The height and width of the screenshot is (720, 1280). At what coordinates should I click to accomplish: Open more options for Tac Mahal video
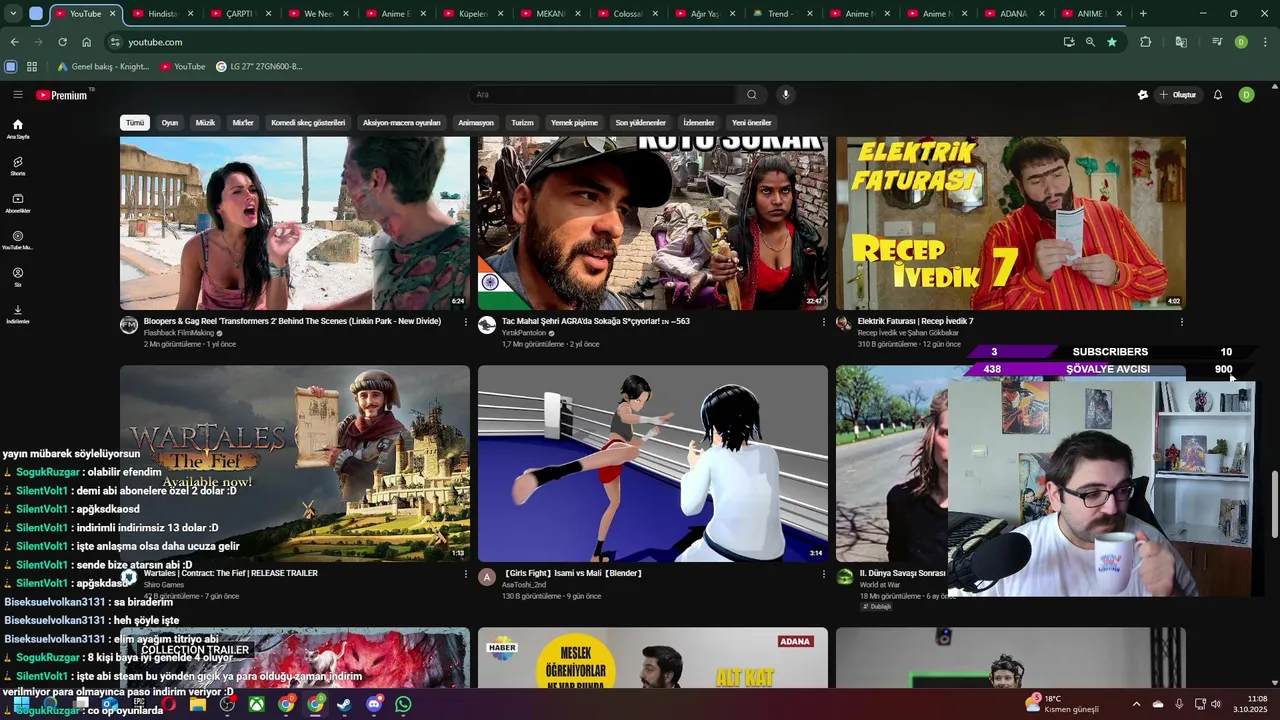pos(824,322)
